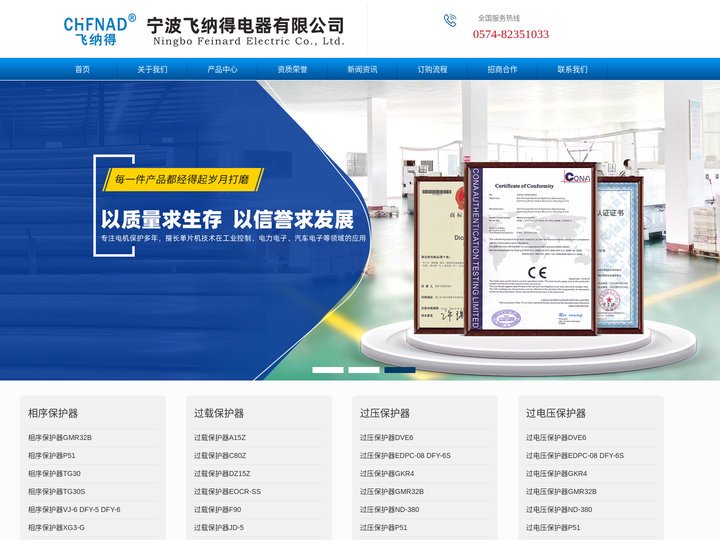Click the yellow slogan 每一件产品都经得起岁月打磨
Viewport: 720px width, 540px height.
coord(181,179)
